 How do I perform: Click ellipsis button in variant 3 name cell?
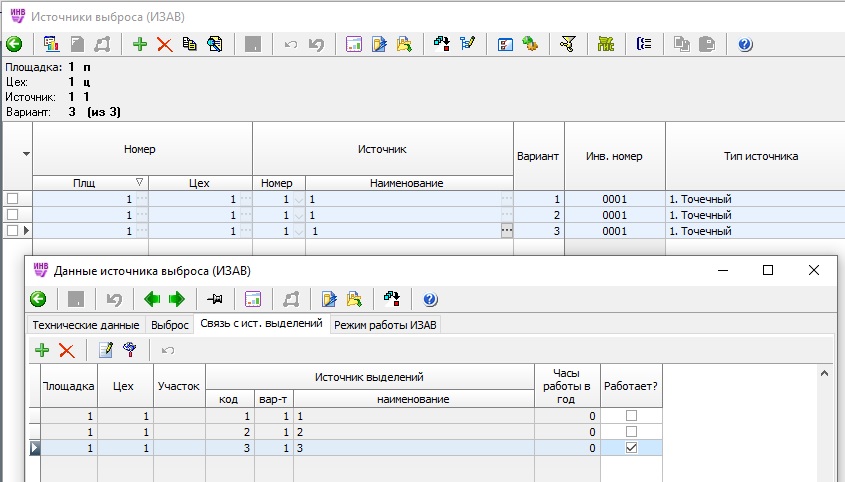(506, 231)
